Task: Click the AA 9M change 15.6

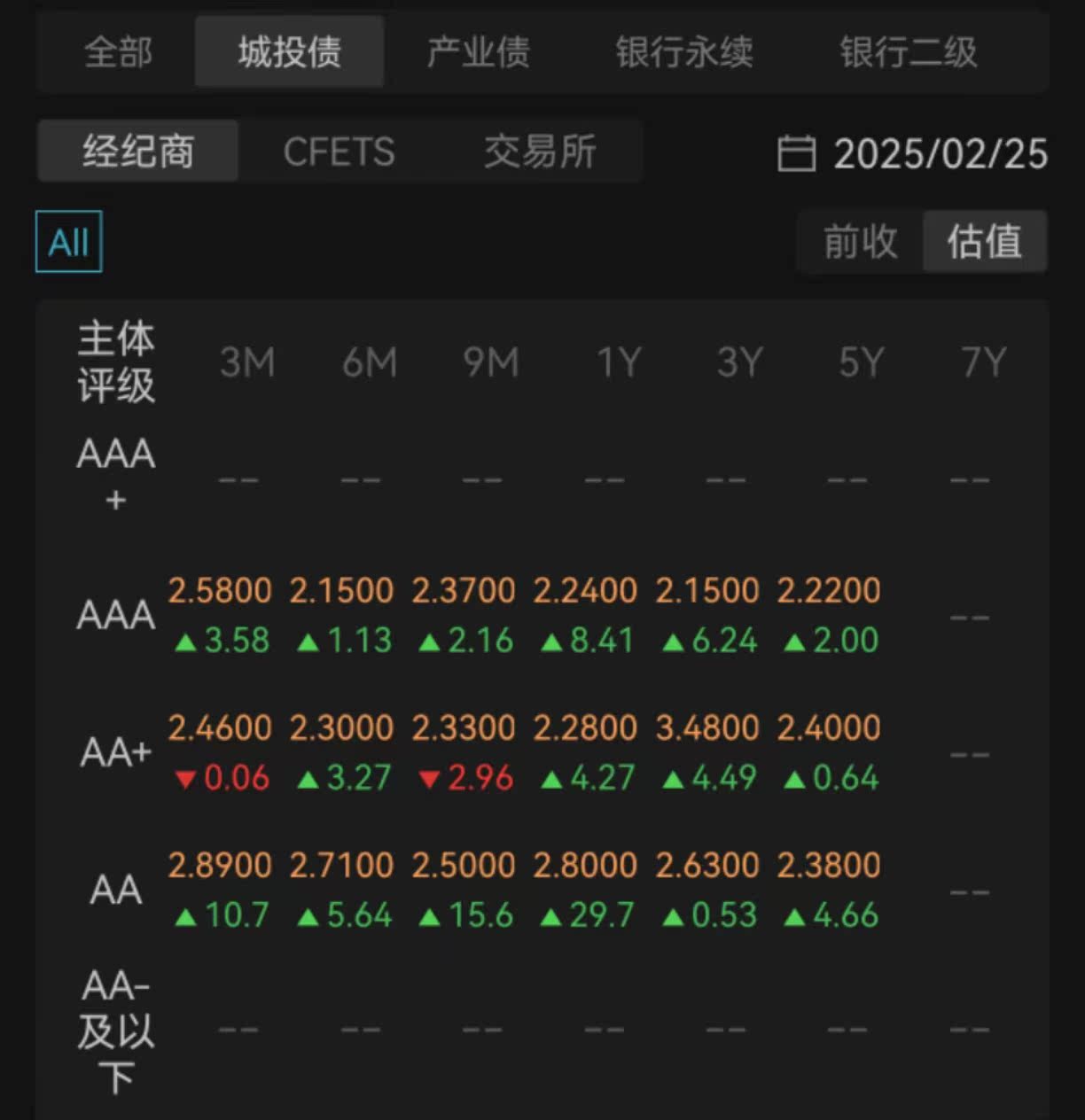Action: point(466,915)
